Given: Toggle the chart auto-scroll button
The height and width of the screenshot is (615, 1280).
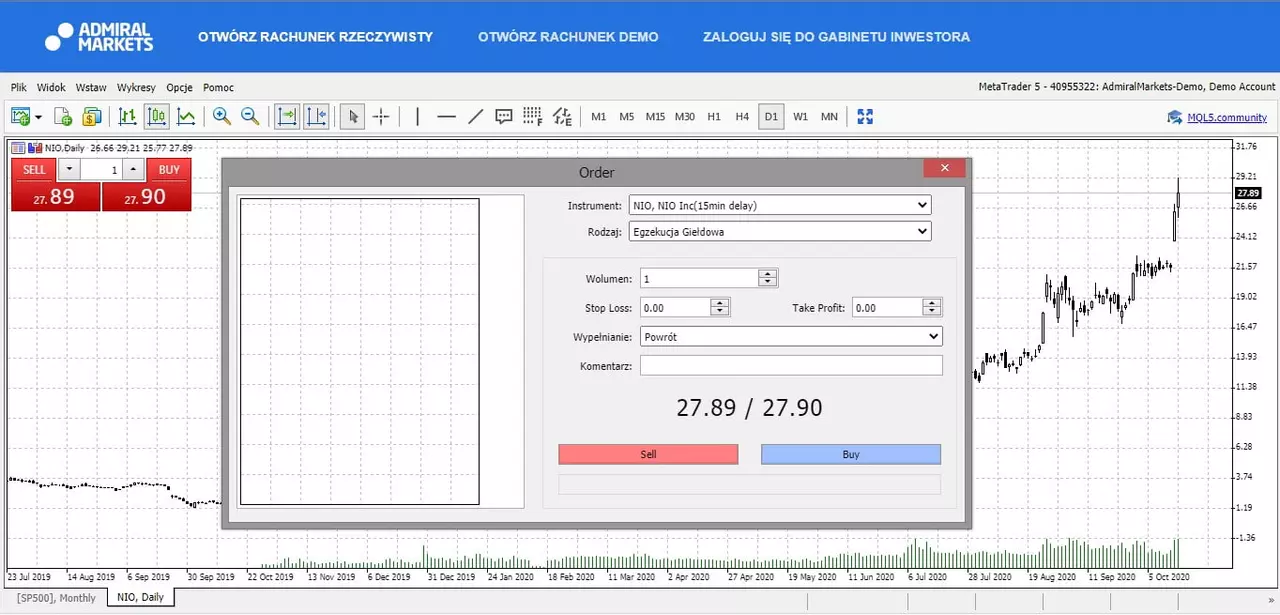Looking at the screenshot, I should click(x=287, y=117).
